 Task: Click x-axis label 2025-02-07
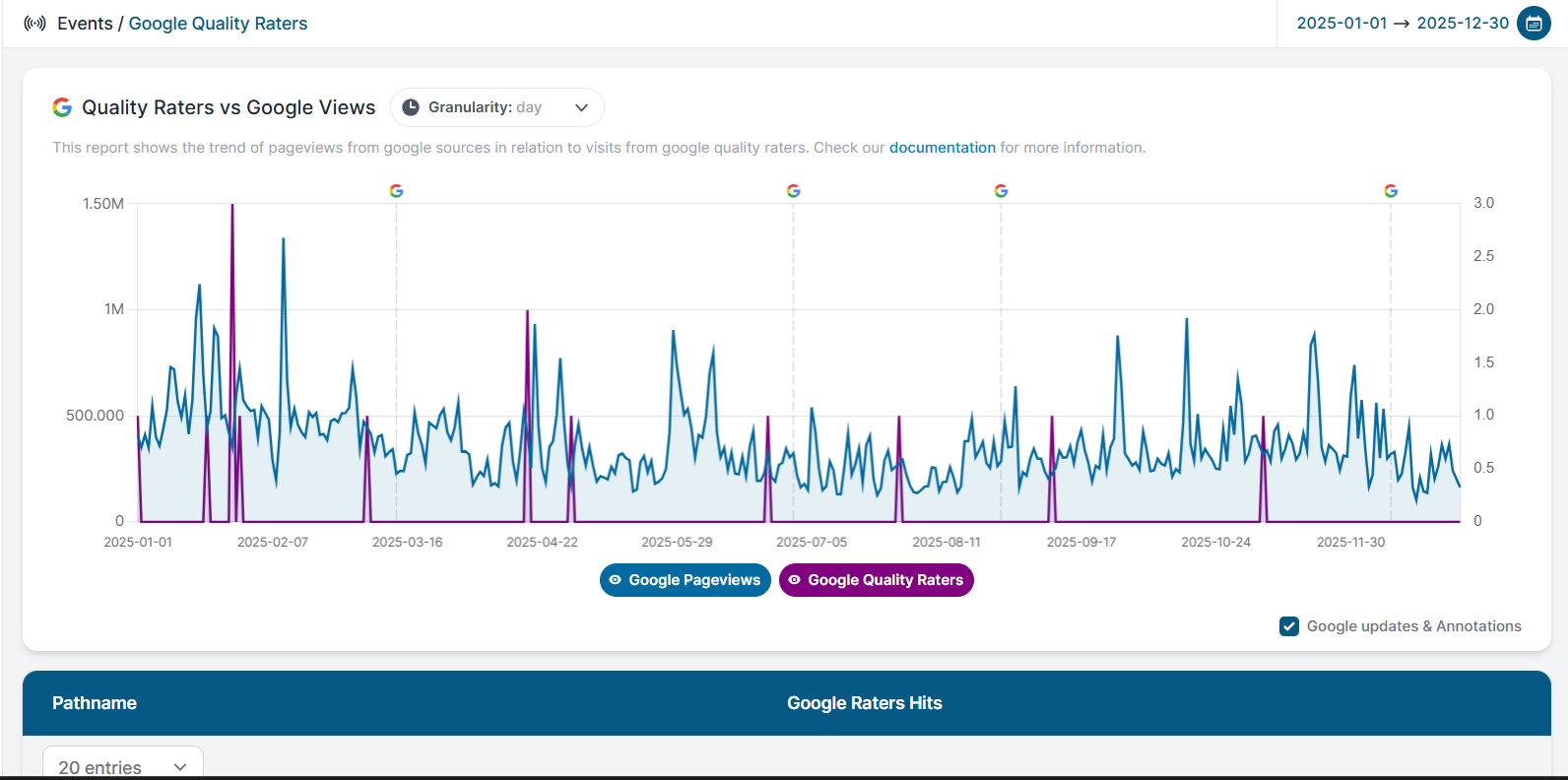(273, 543)
